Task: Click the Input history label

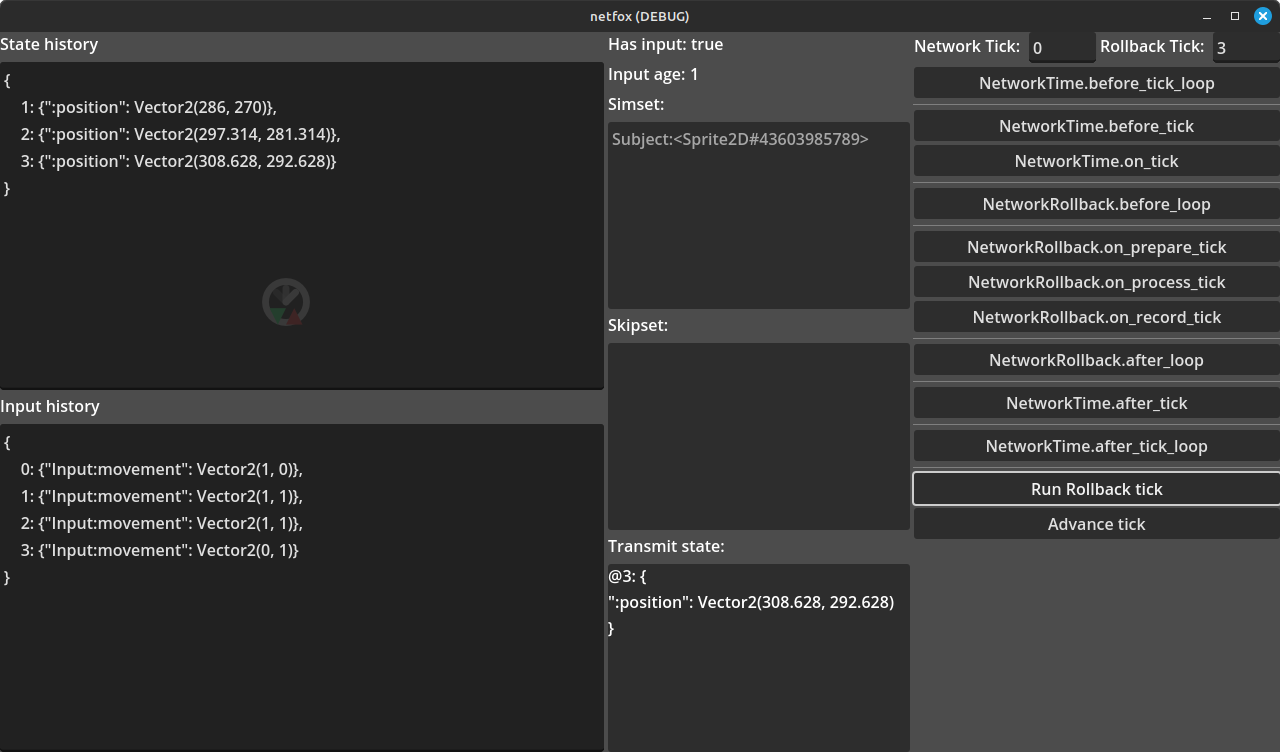Action: [50, 406]
